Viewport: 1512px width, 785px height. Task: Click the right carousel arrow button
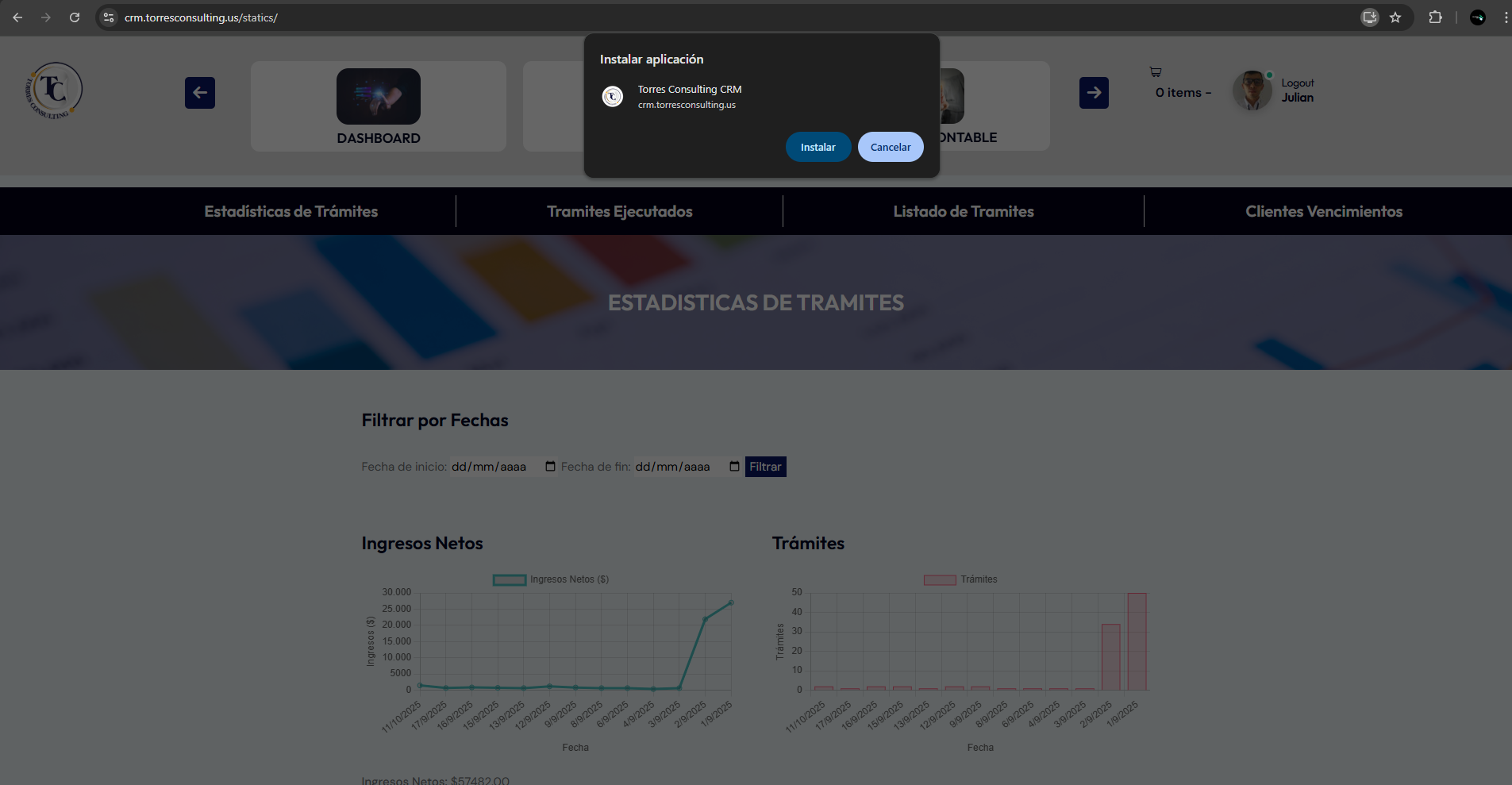click(1094, 93)
